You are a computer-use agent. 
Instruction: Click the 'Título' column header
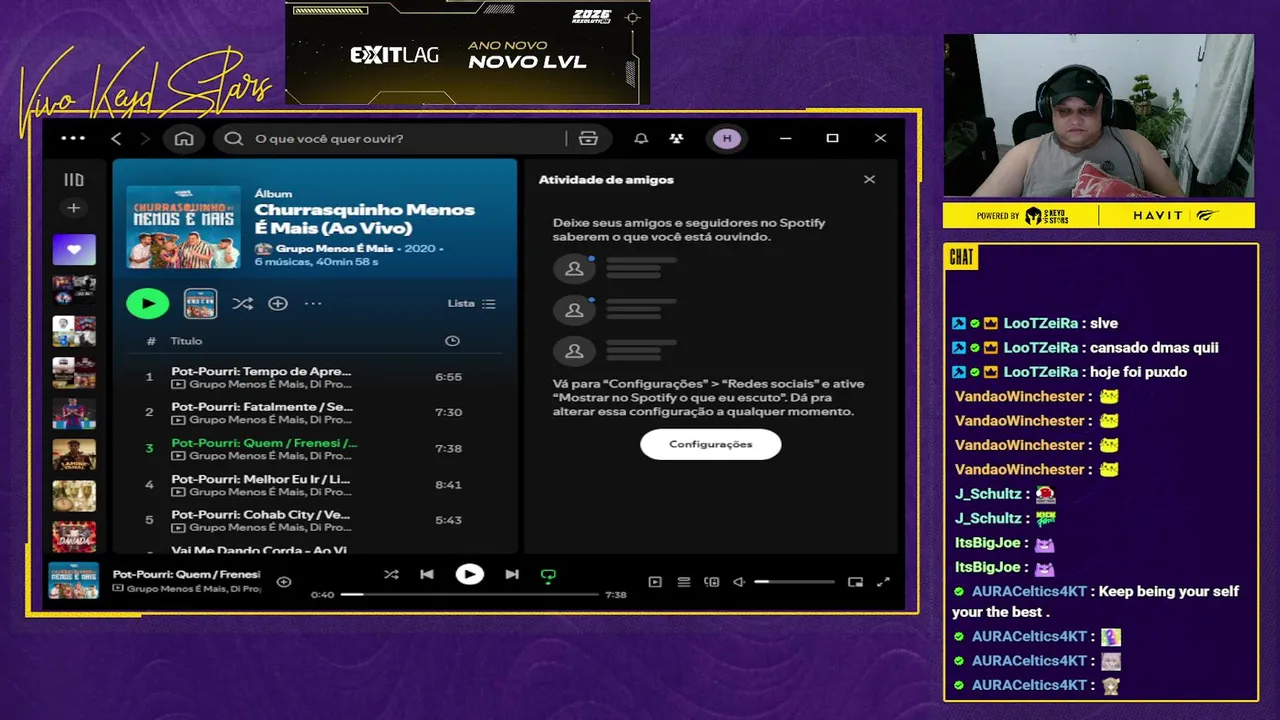(186, 341)
